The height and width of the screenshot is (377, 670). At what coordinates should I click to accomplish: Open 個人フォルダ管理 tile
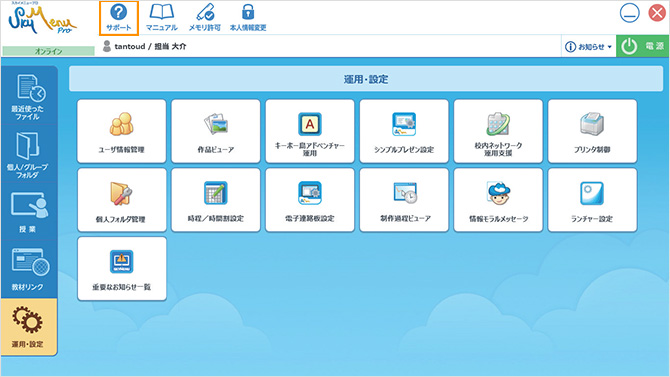pos(122,200)
